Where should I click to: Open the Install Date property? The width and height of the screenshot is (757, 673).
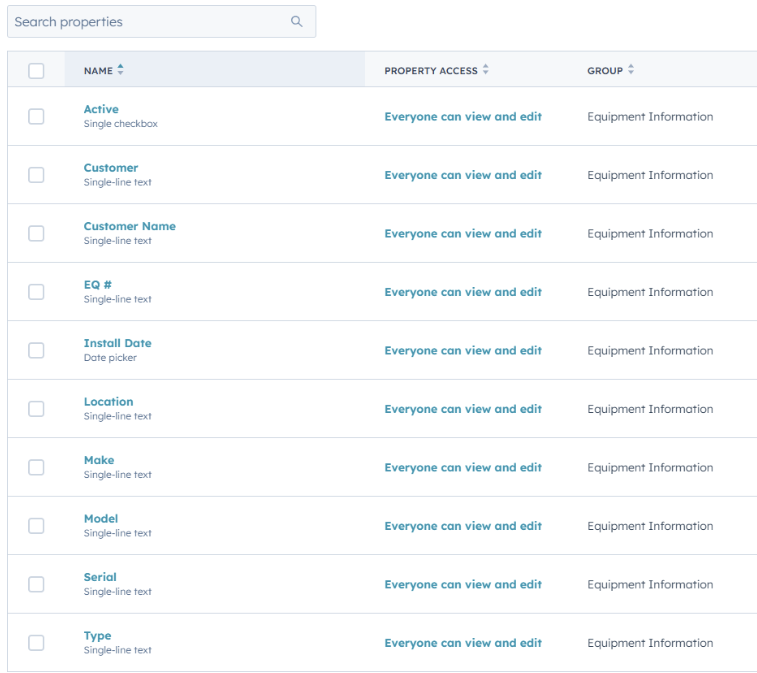117,343
